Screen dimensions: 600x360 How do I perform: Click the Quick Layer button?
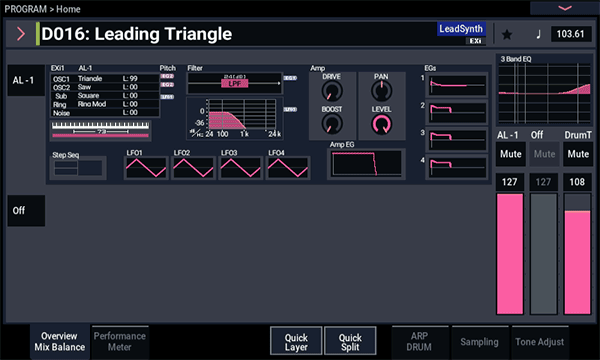[296, 341]
